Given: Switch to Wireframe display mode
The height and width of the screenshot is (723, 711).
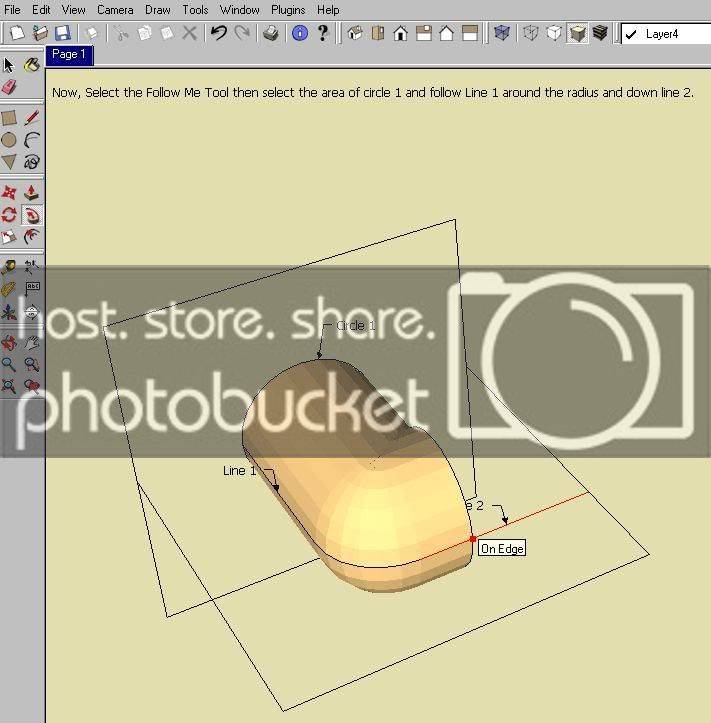Looking at the screenshot, I should (x=531, y=33).
